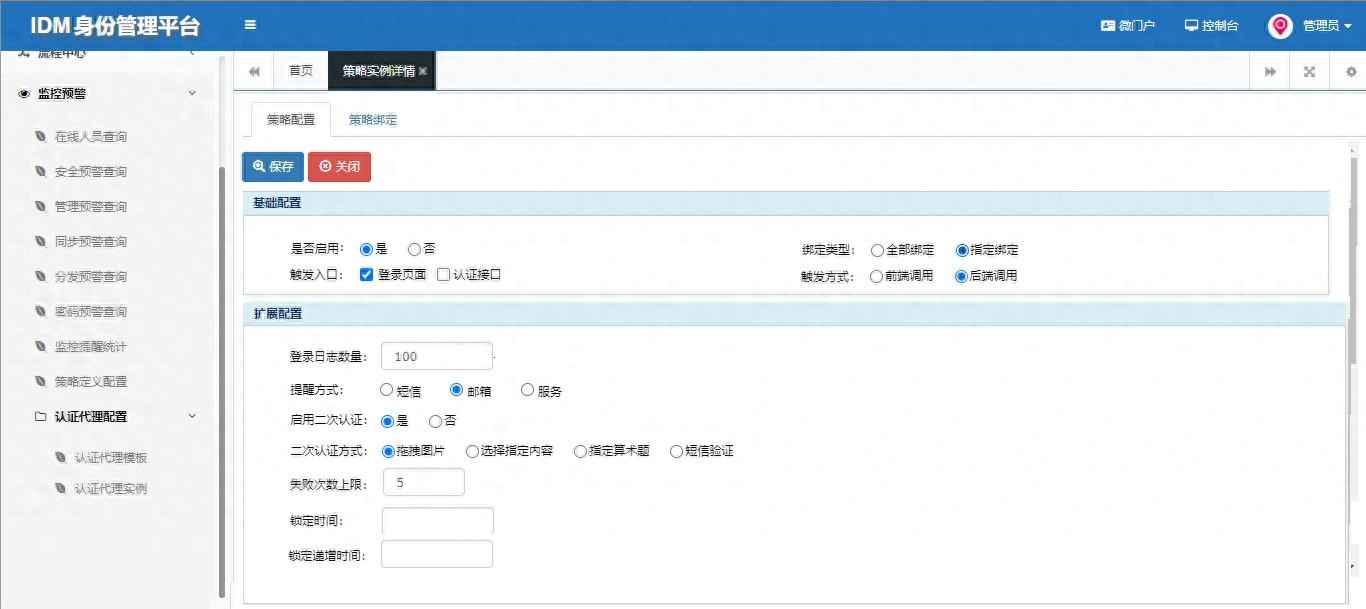Viewport: 1366px width, 609px height.
Task: Open 认证代理实例 in sidebar
Action: (111, 488)
